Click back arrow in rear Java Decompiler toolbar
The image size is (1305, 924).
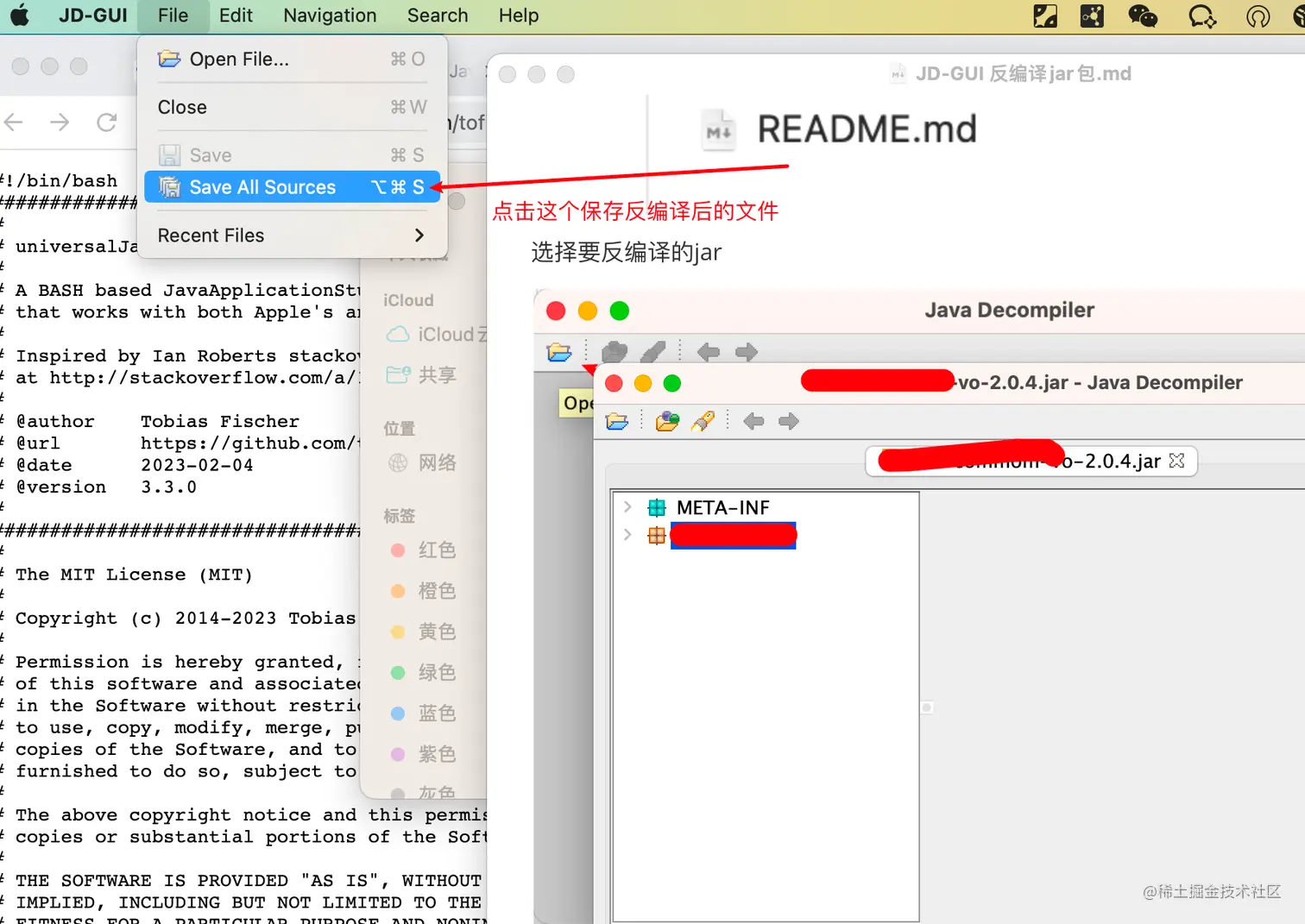709,352
